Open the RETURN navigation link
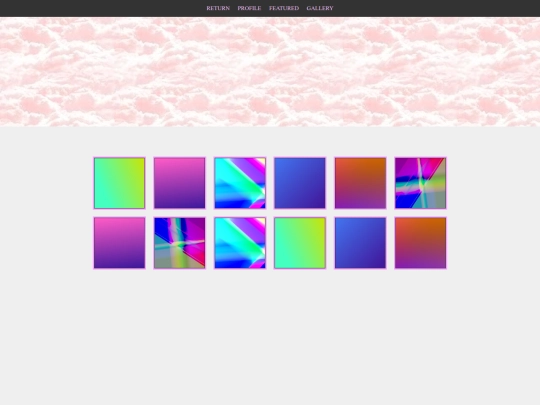The width and height of the screenshot is (540, 405). coord(218,8)
